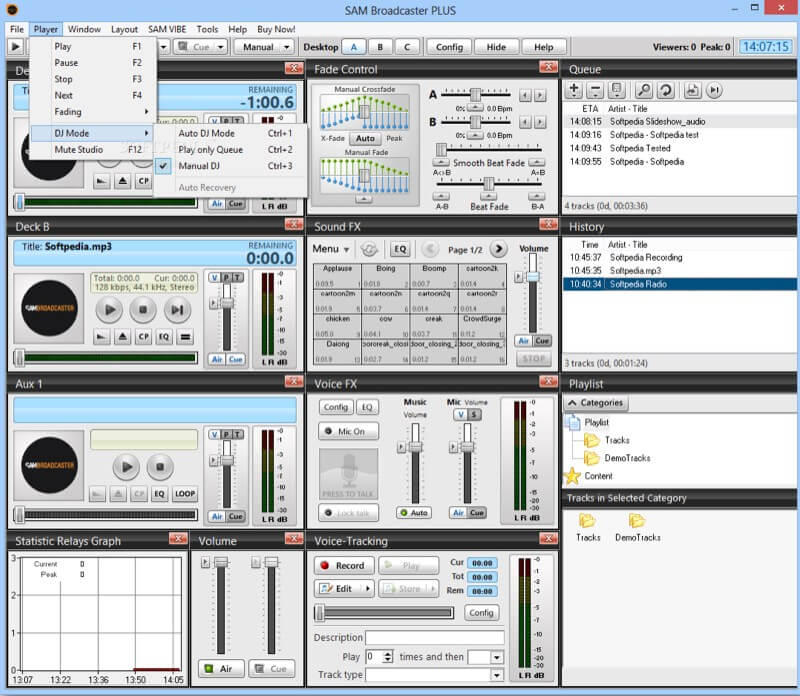Image resolution: width=800 pixels, height=696 pixels.
Task: Open the SAM VIBE menu
Action: click(167, 29)
